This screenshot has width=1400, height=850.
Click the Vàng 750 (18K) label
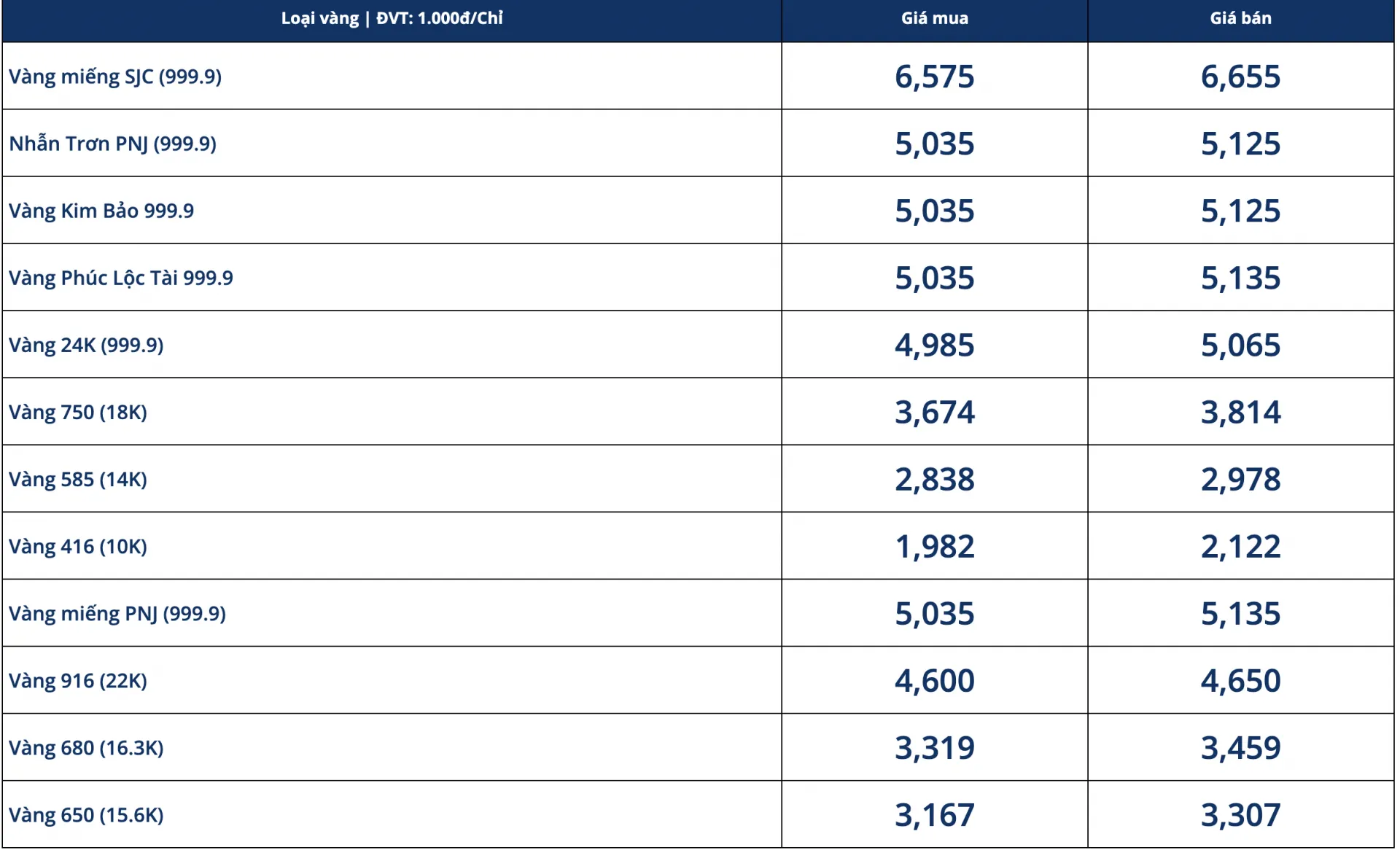pyautogui.click(x=78, y=412)
